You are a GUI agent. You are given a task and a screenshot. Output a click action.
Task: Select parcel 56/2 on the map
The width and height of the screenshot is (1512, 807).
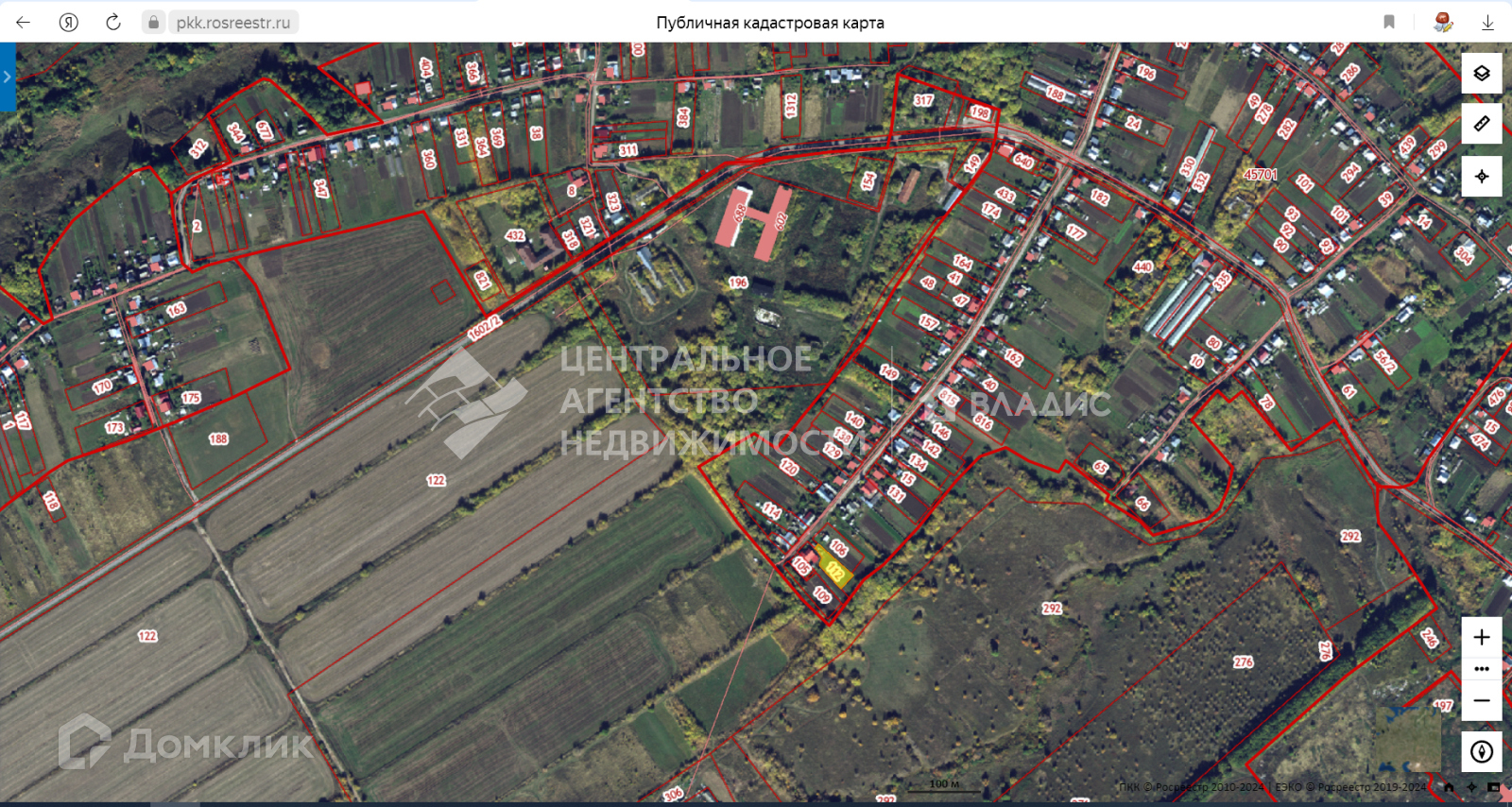coord(1385,360)
